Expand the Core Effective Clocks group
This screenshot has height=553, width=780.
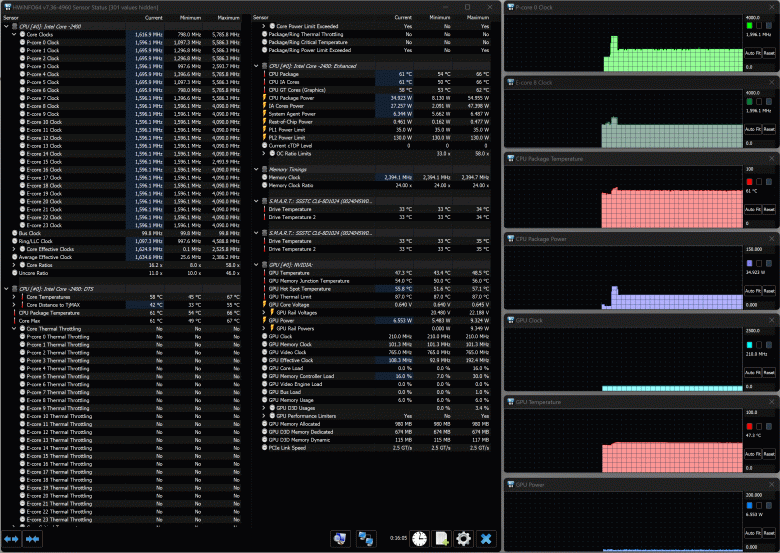(14, 249)
